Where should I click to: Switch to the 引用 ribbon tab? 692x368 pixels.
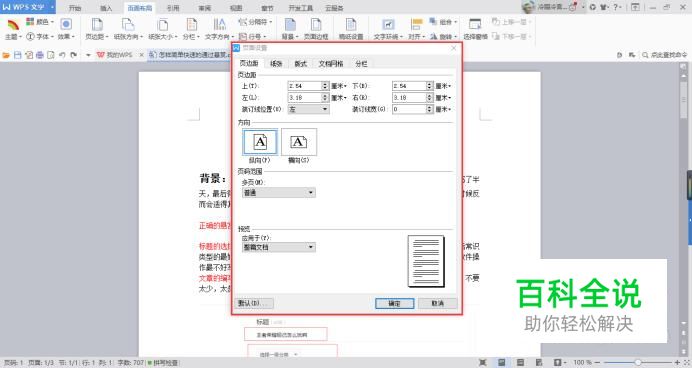click(x=173, y=8)
